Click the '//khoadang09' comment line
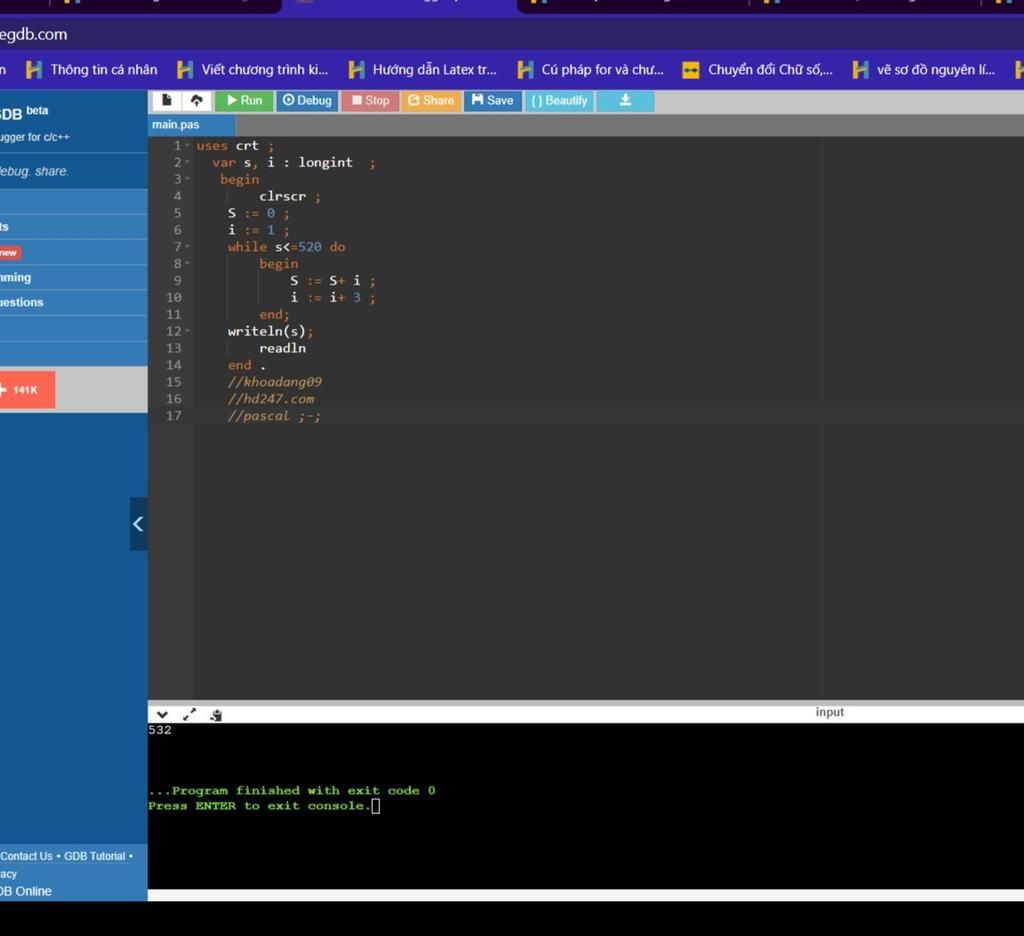1024x936 pixels. [274, 382]
